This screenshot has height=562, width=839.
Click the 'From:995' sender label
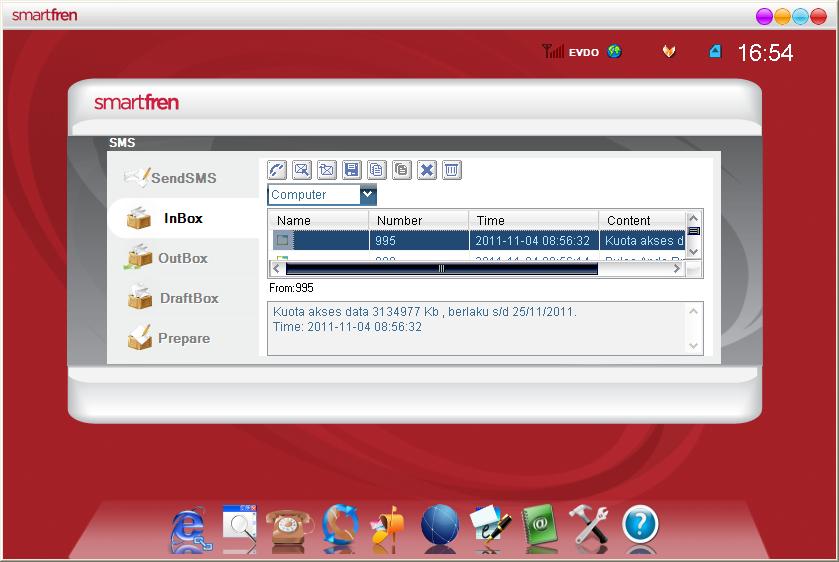pos(291,288)
